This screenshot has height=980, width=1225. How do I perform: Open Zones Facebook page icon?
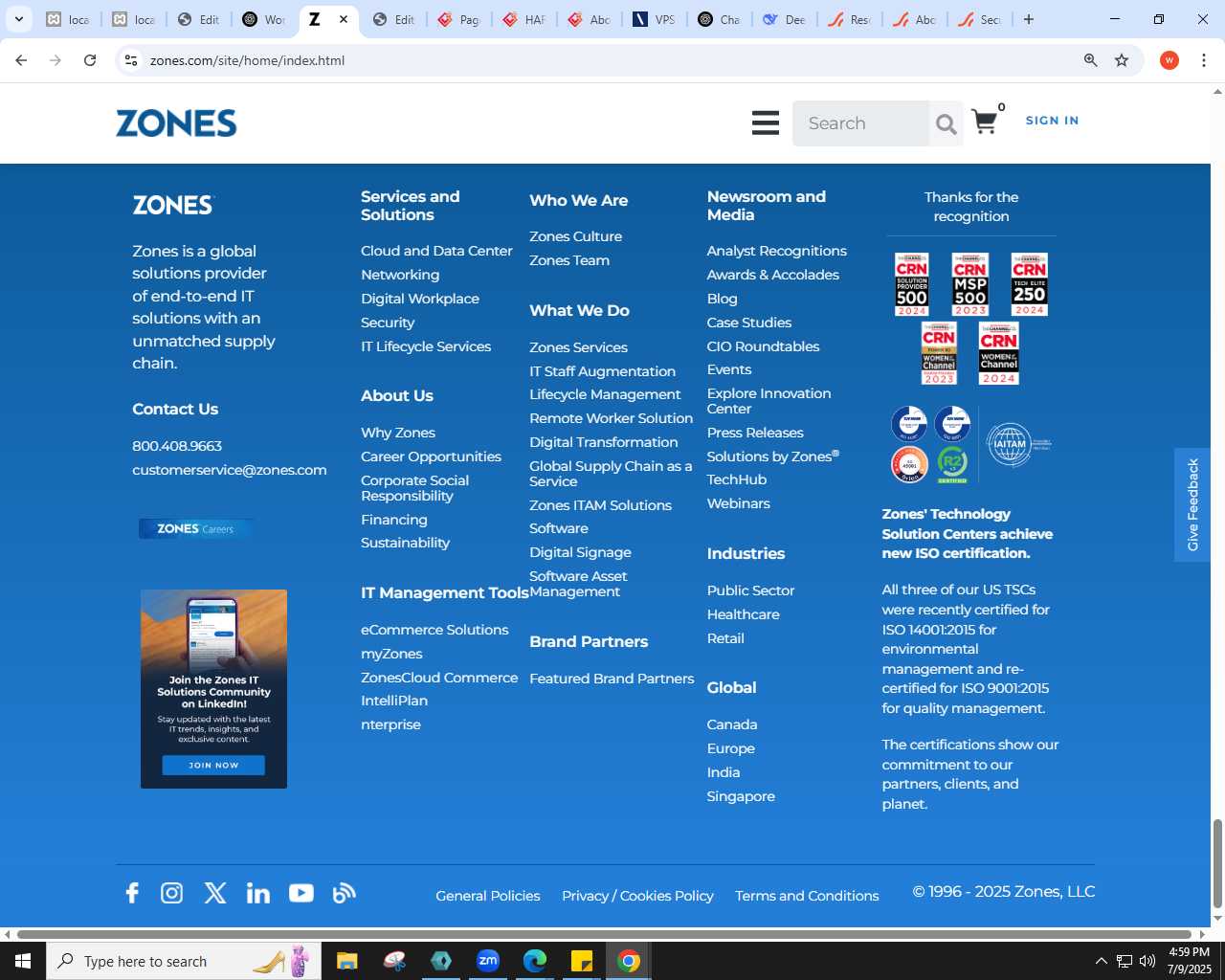pyautogui.click(x=132, y=893)
